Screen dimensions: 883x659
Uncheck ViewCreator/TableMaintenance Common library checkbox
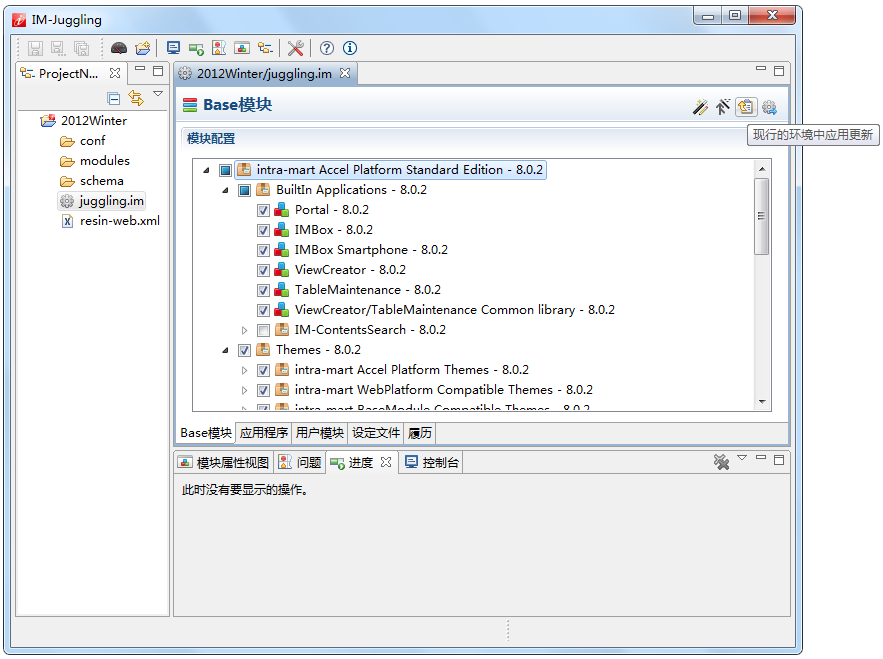click(x=263, y=310)
